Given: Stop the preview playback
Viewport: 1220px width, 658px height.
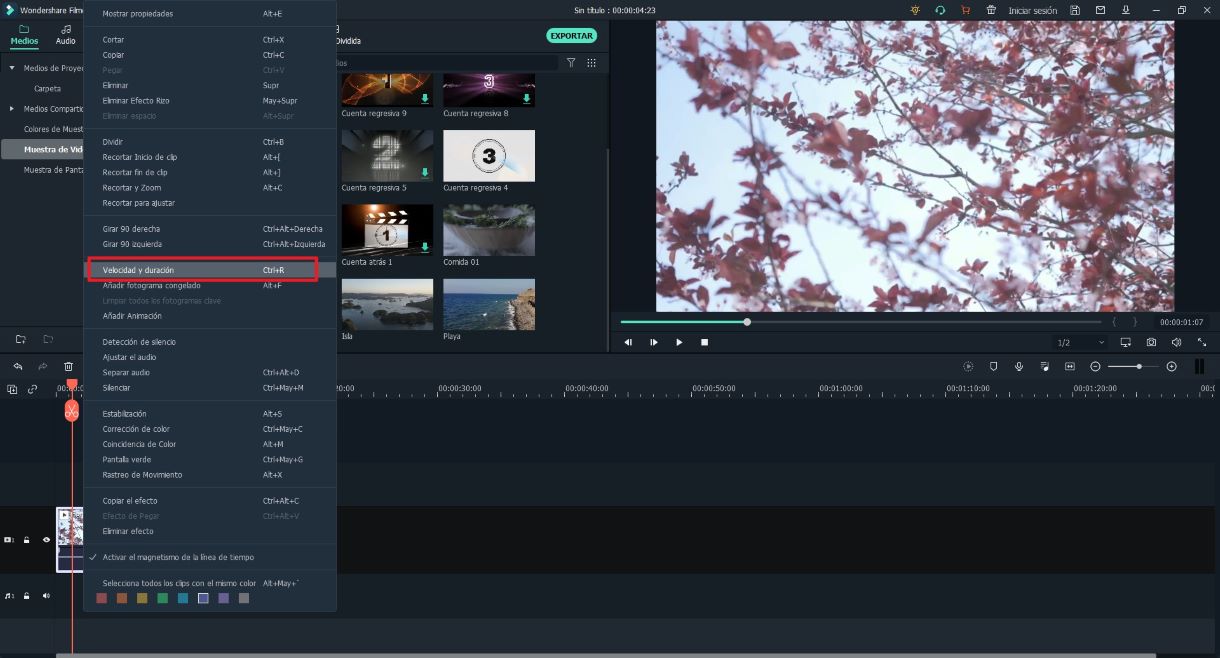Looking at the screenshot, I should [704, 342].
